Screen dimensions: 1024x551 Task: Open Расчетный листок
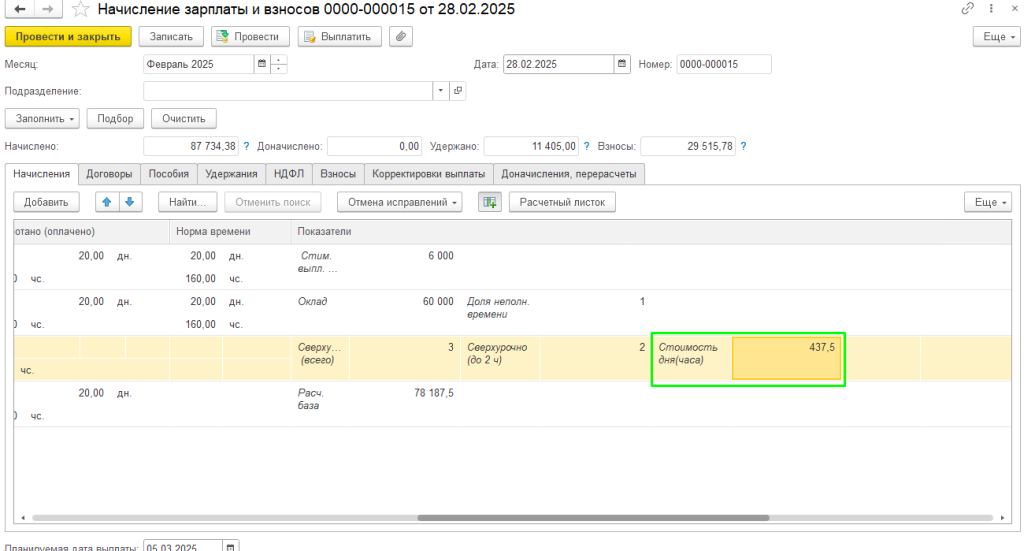click(x=562, y=202)
